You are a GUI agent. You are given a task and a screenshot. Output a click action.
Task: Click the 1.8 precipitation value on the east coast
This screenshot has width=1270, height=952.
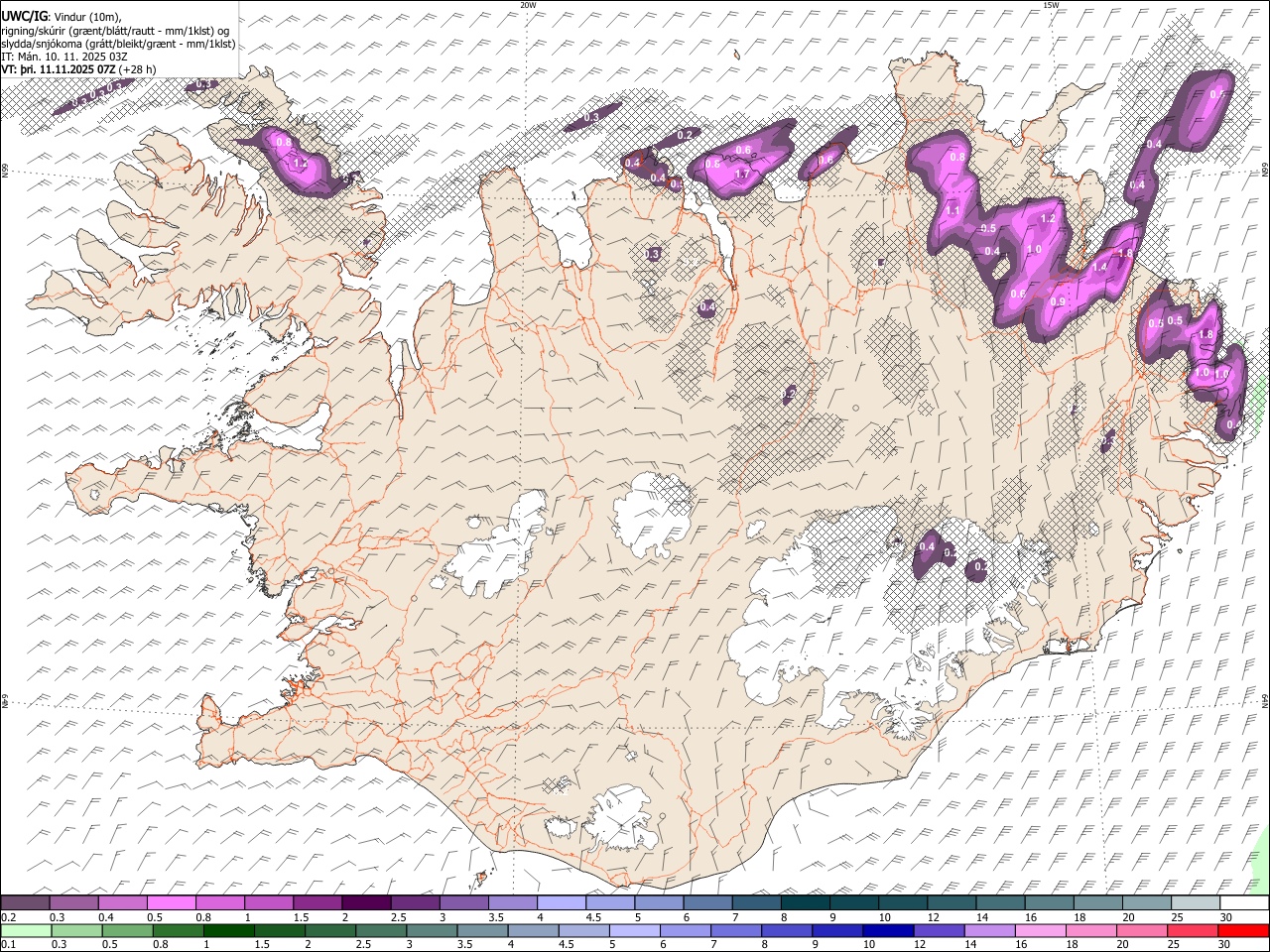(1206, 335)
